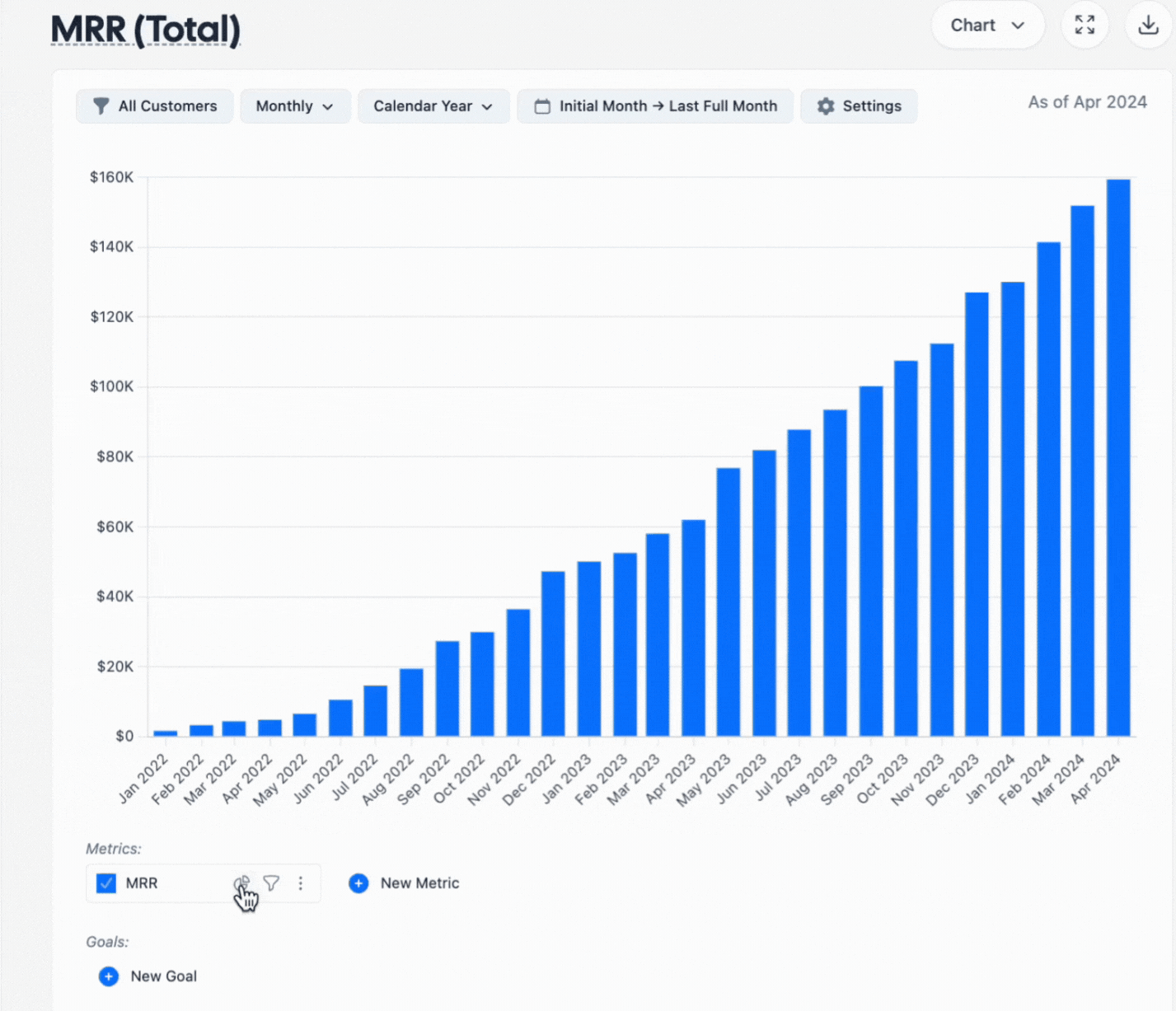This screenshot has height=1011, width=1176.
Task: Click the pie chart segment icon on MRR
Action: tap(241, 883)
